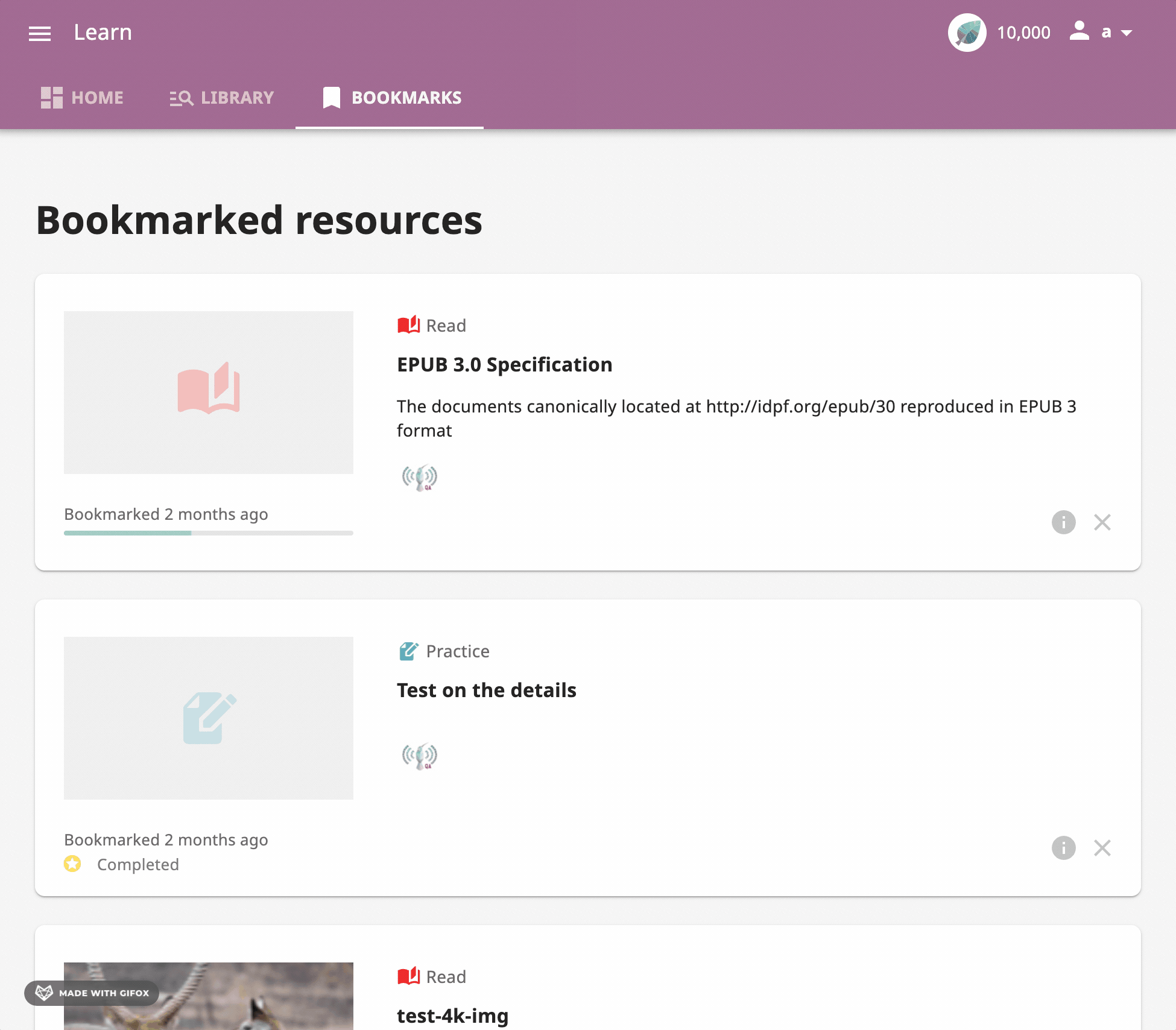1176x1030 pixels.
Task: Remove the Test on the details bookmark
Action: [x=1102, y=848]
